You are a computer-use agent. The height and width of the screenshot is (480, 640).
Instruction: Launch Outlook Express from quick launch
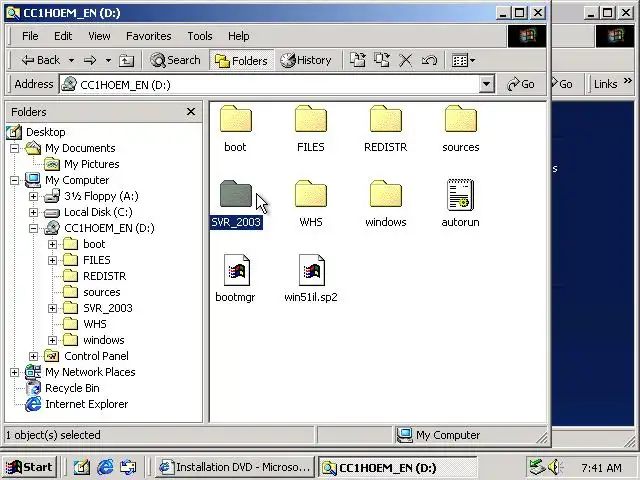(128, 467)
